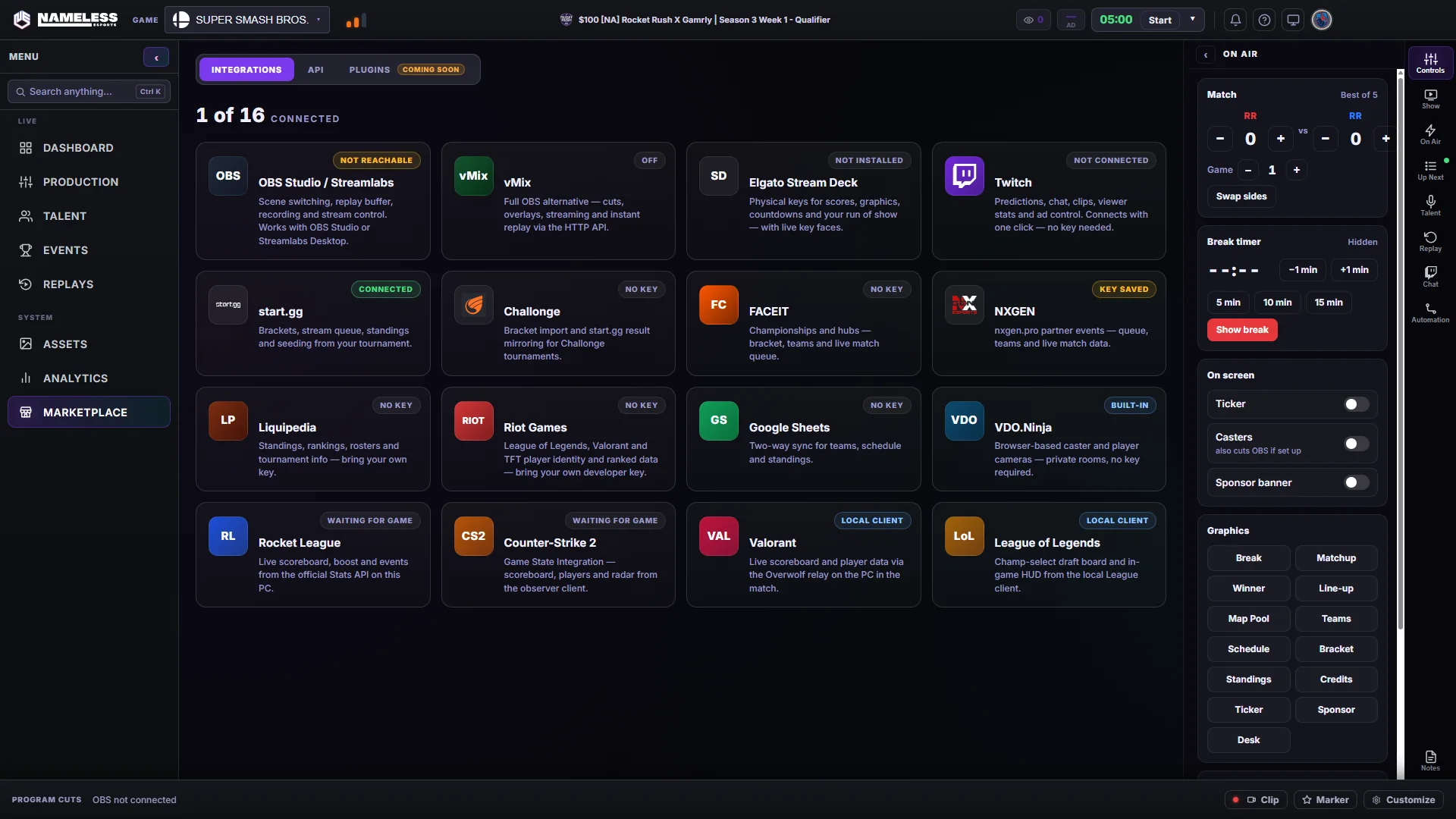Screen dimensions: 1456x819
Task: Open the start.gg integration card
Action: tap(313, 324)
